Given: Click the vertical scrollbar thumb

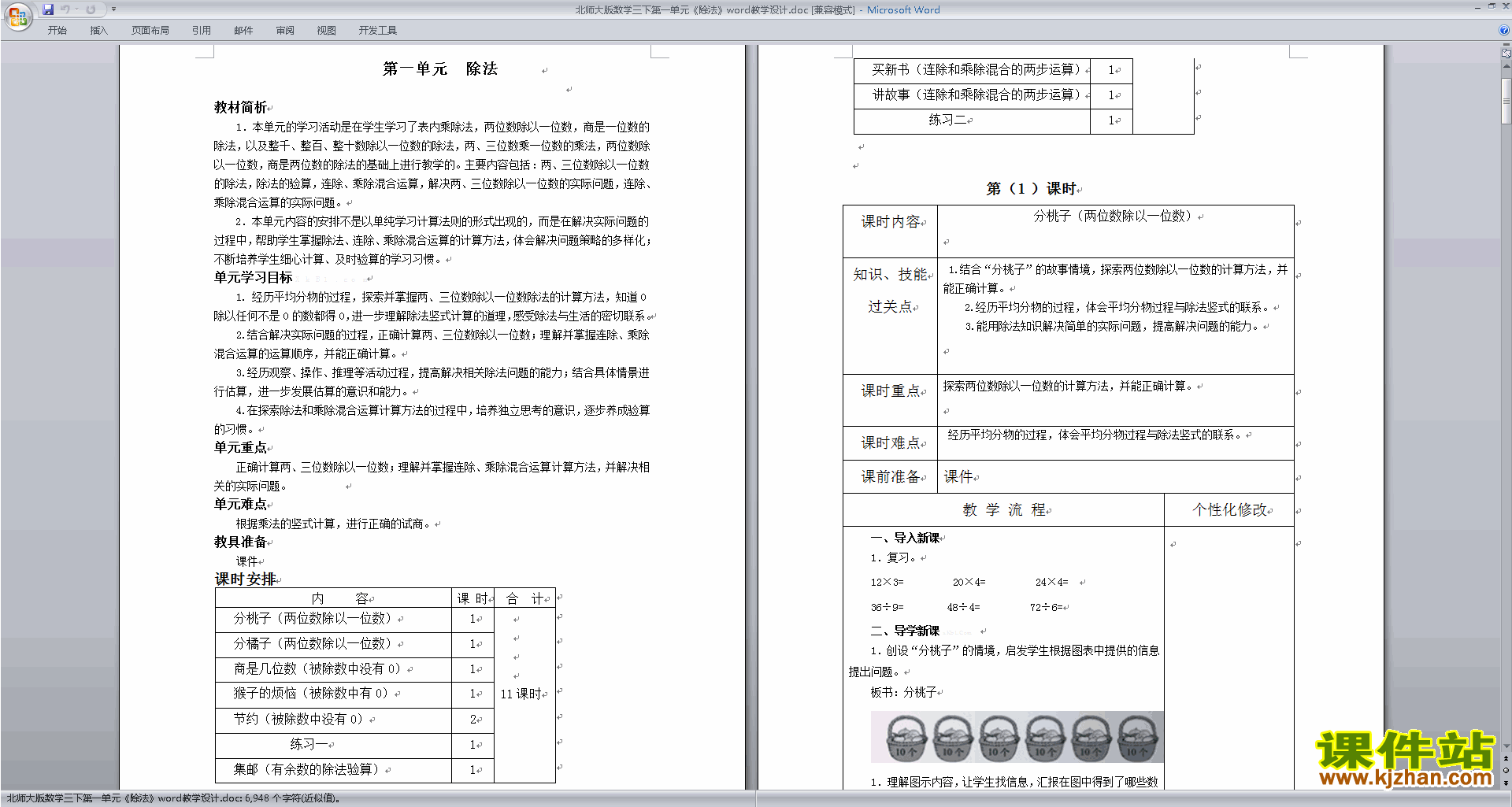Looking at the screenshot, I should click(x=1506, y=101).
